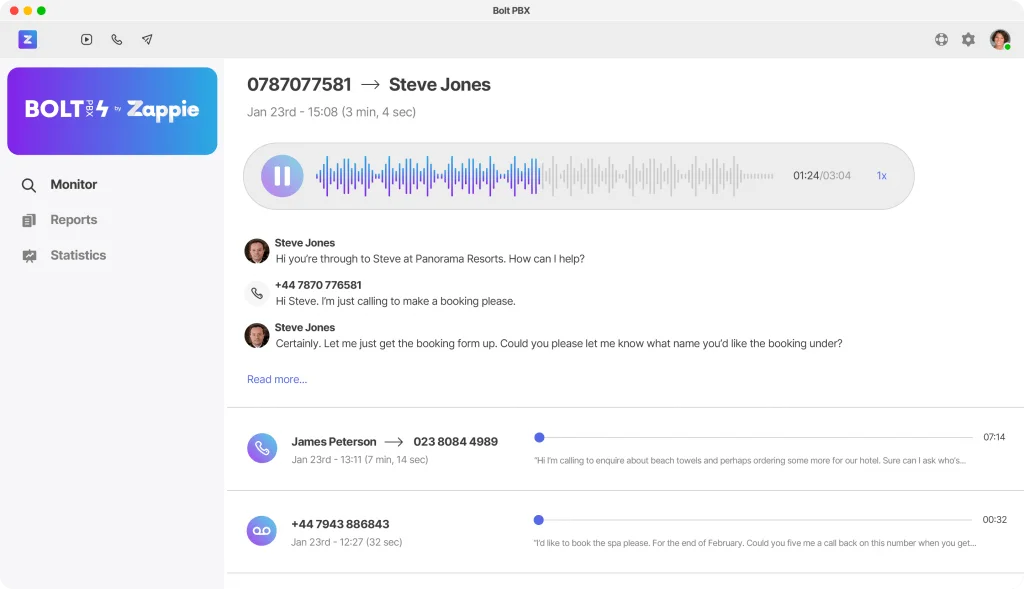1024x589 pixels.
Task: Pause the Steve Jones call recording
Action: 282,176
